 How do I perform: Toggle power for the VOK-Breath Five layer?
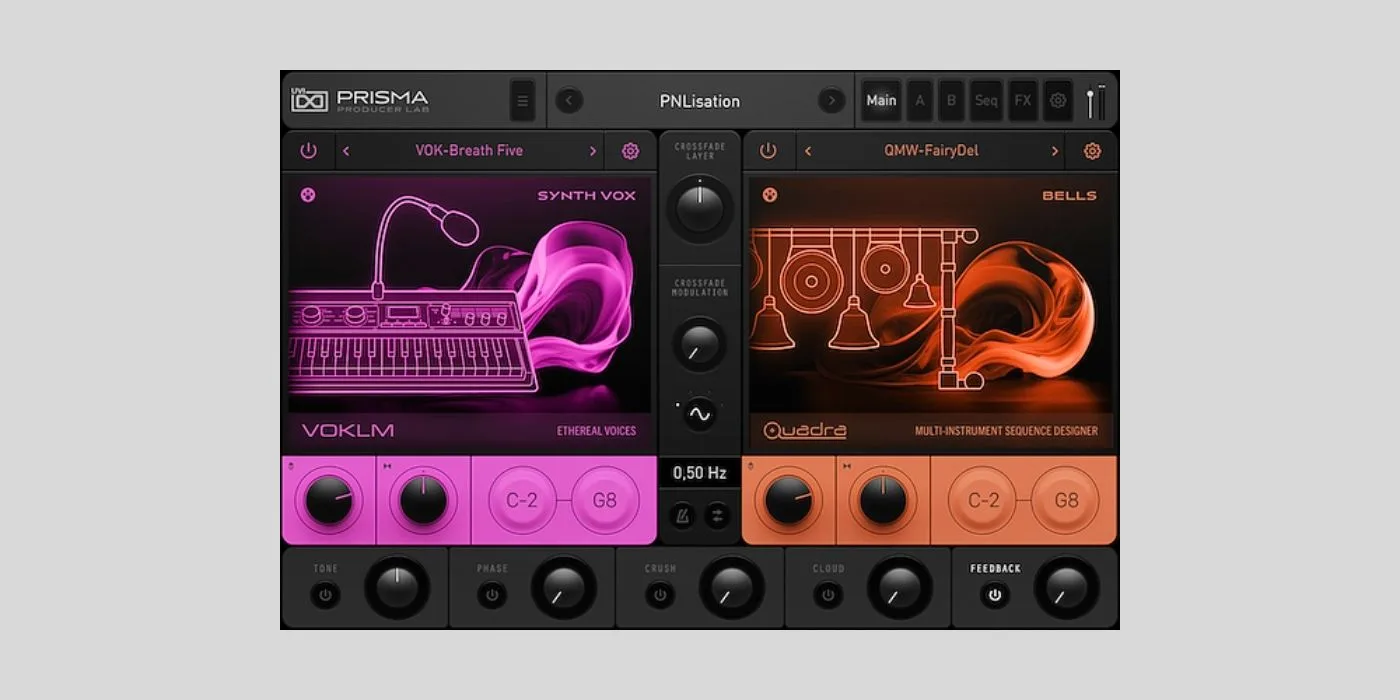tap(308, 151)
